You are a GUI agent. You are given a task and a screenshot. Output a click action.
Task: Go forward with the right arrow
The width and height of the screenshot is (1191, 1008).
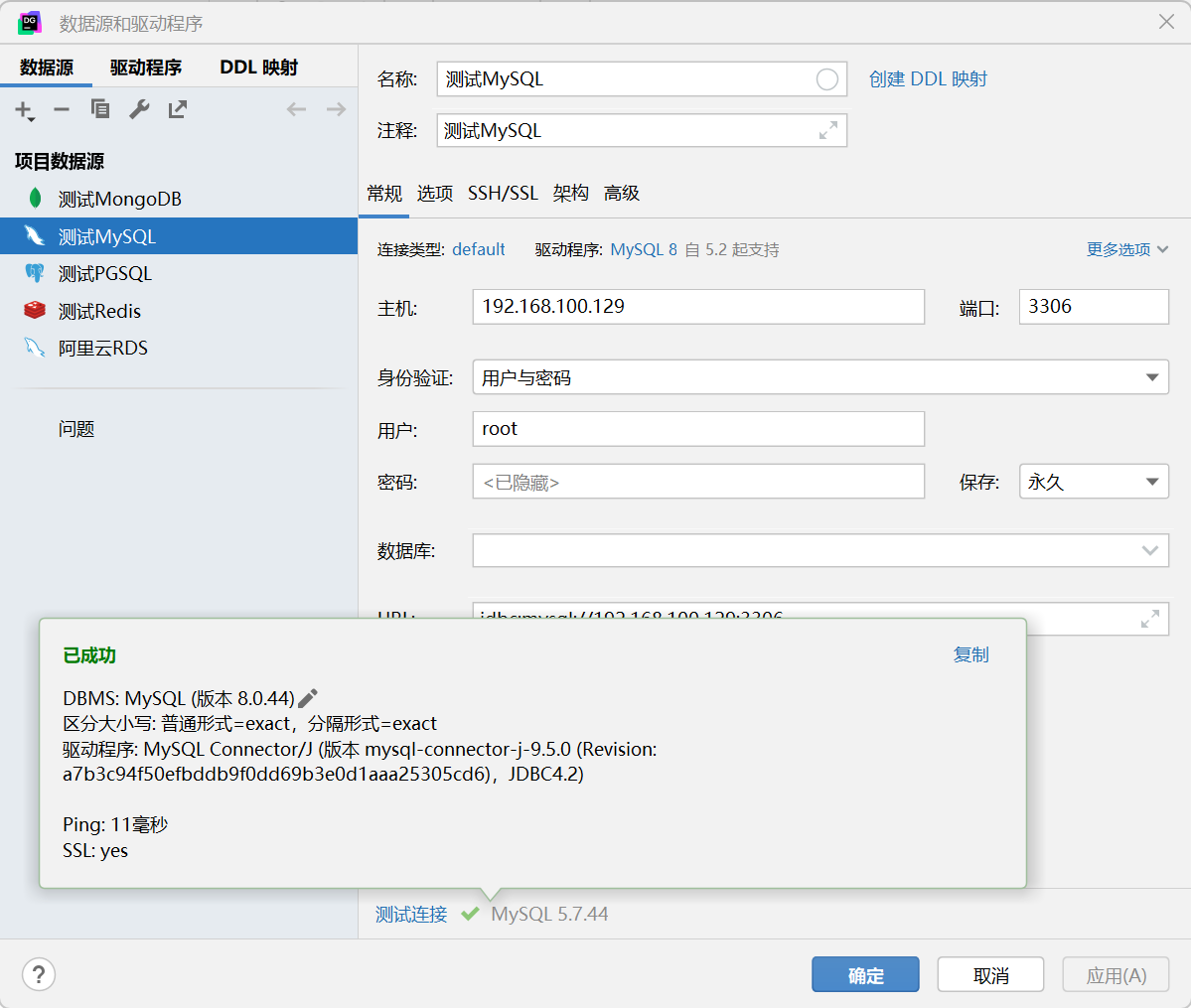(x=336, y=109)
